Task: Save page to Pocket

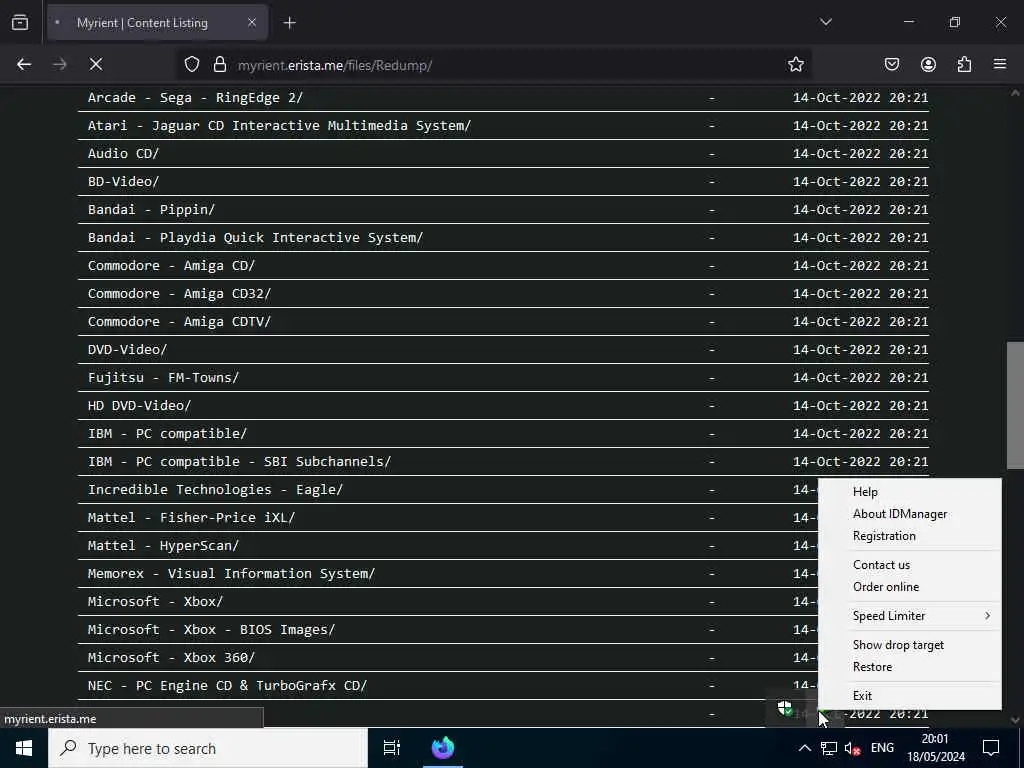Action: click(x=892, y=65)
